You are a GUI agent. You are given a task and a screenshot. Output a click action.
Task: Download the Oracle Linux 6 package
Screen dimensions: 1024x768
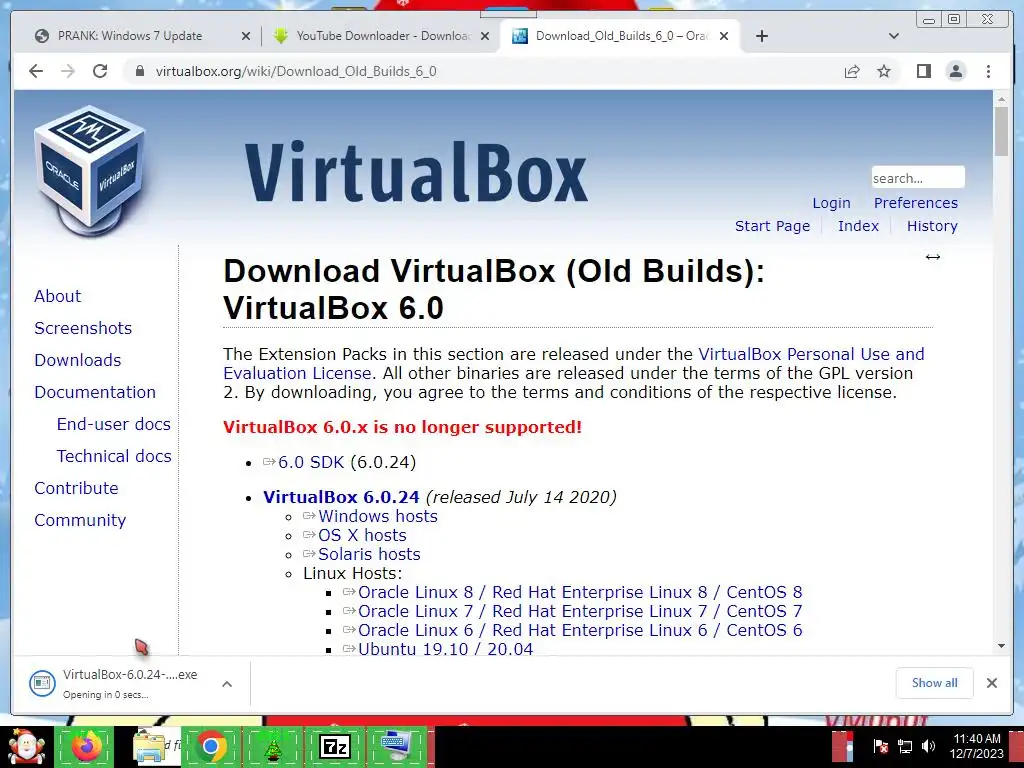(580, 630)
